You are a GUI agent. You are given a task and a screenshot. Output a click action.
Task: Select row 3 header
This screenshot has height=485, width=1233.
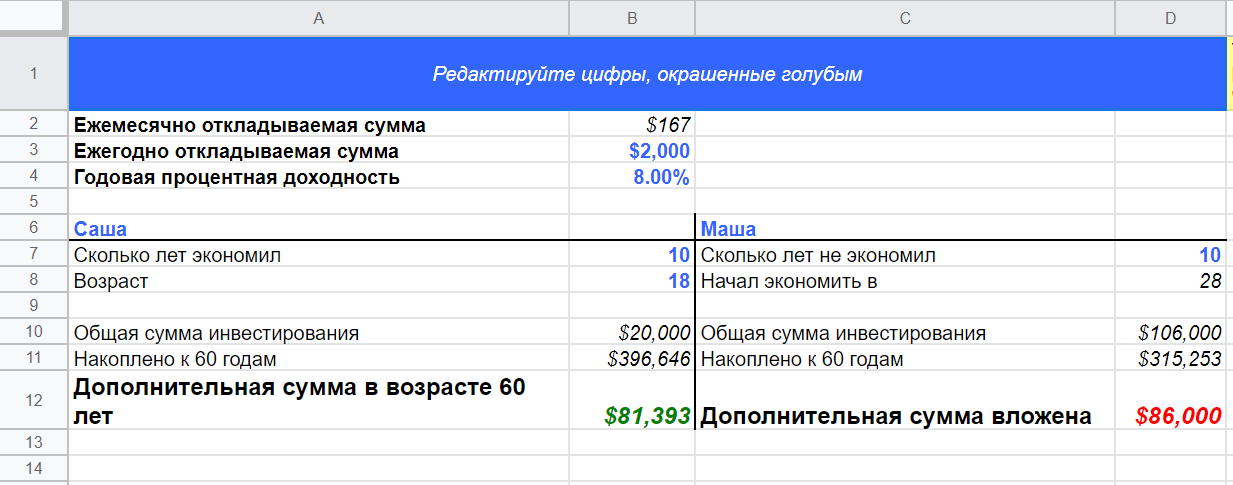[x=33, y=151]
